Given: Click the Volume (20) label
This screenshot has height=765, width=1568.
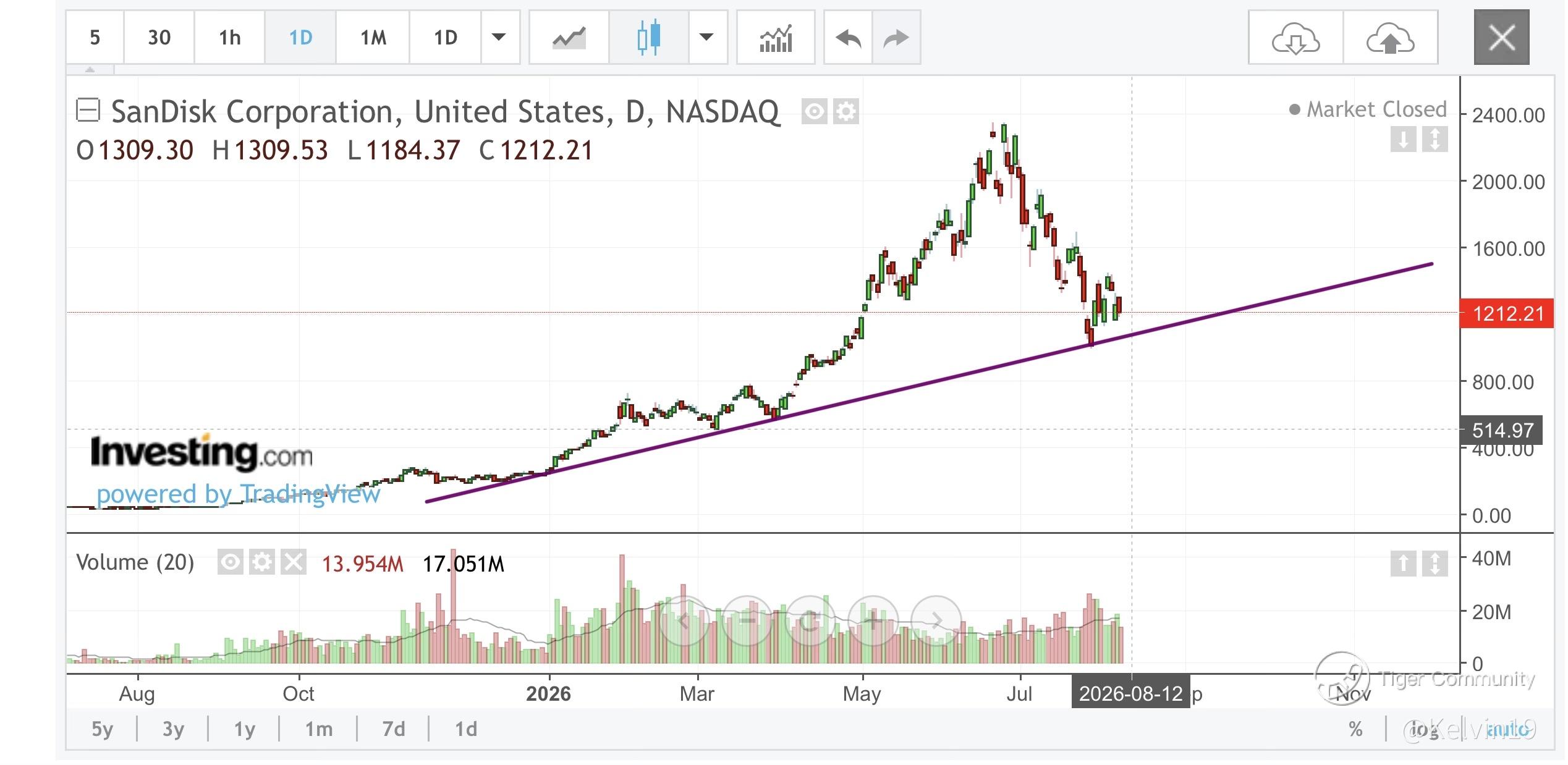Looking at the screenshot, I should [135, 562].
